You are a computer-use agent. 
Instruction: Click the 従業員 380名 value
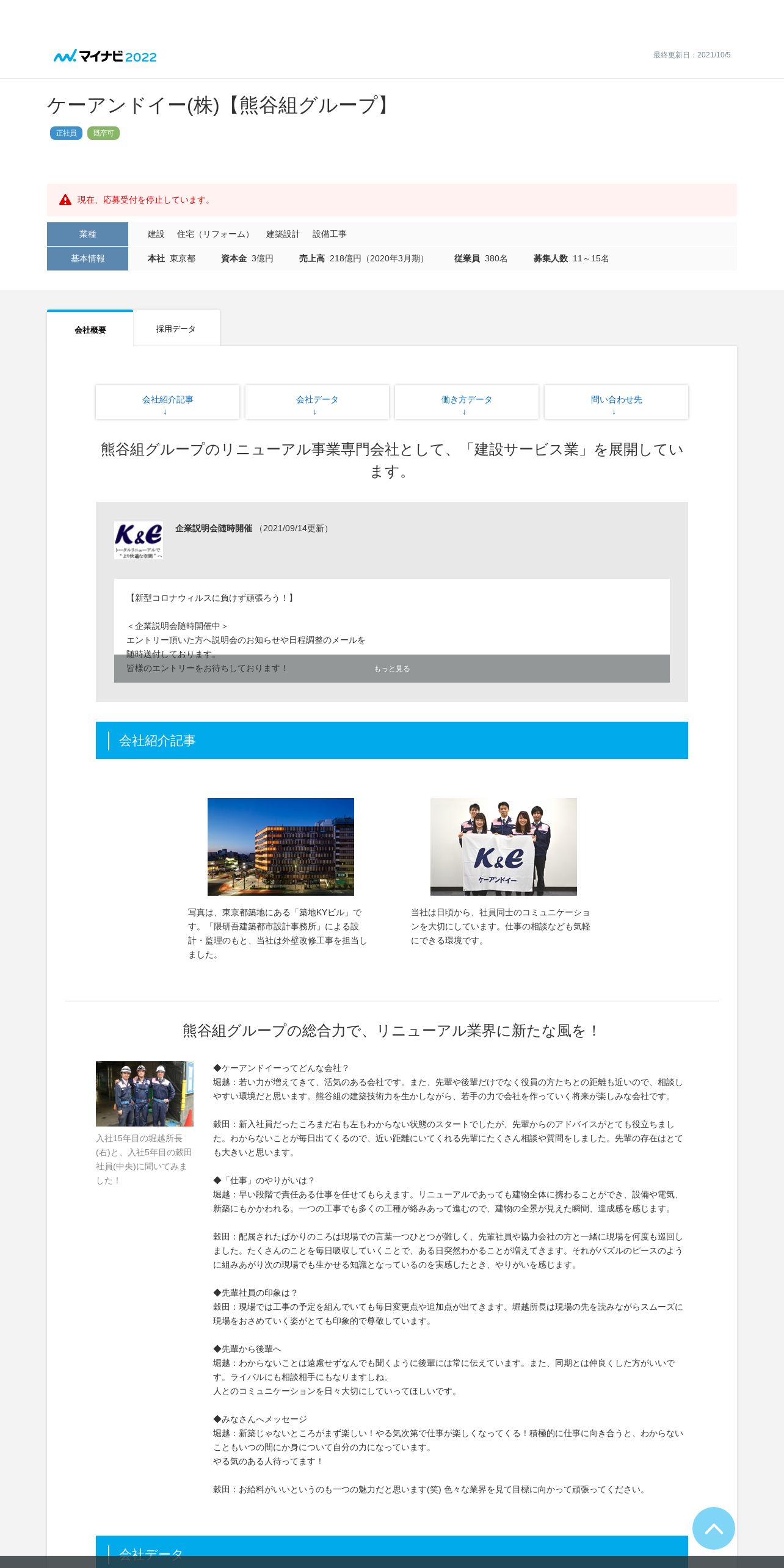(481, 259)
